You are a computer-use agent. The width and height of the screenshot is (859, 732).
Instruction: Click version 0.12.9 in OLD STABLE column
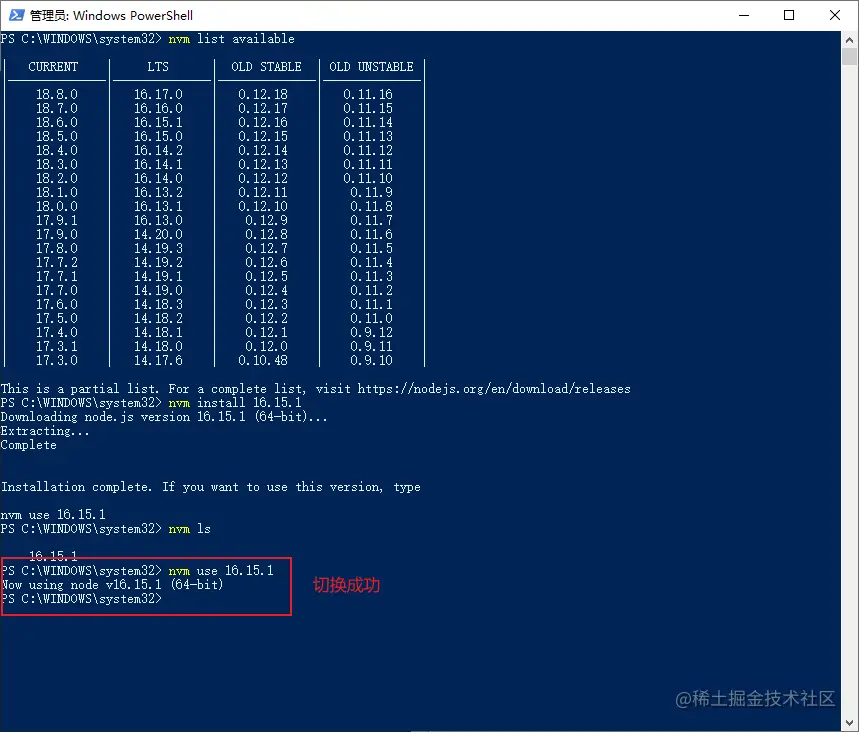tap(266, 220)
